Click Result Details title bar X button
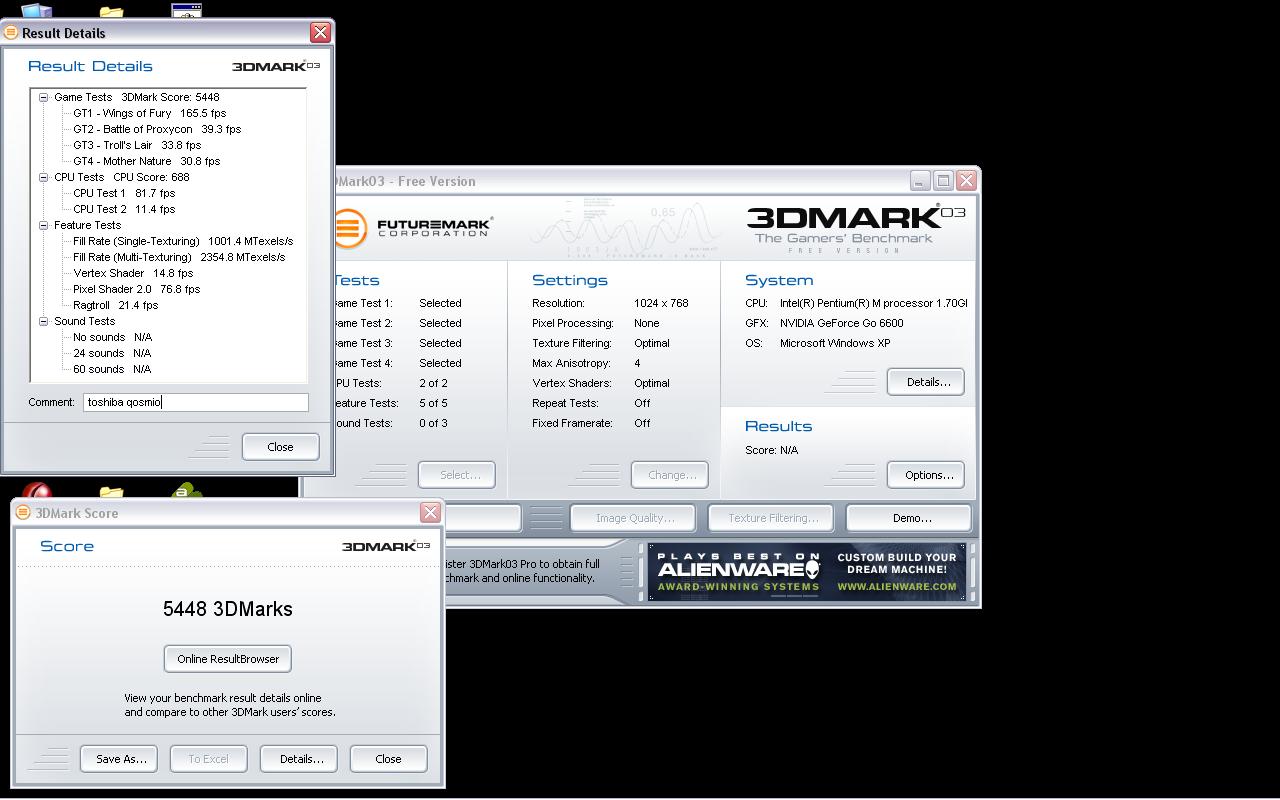Viewport: 1280px width, 800px height. point(320,32)
